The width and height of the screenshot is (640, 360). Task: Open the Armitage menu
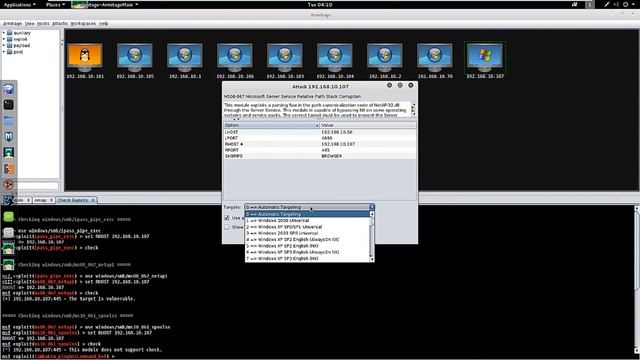[x=12, y=24]
